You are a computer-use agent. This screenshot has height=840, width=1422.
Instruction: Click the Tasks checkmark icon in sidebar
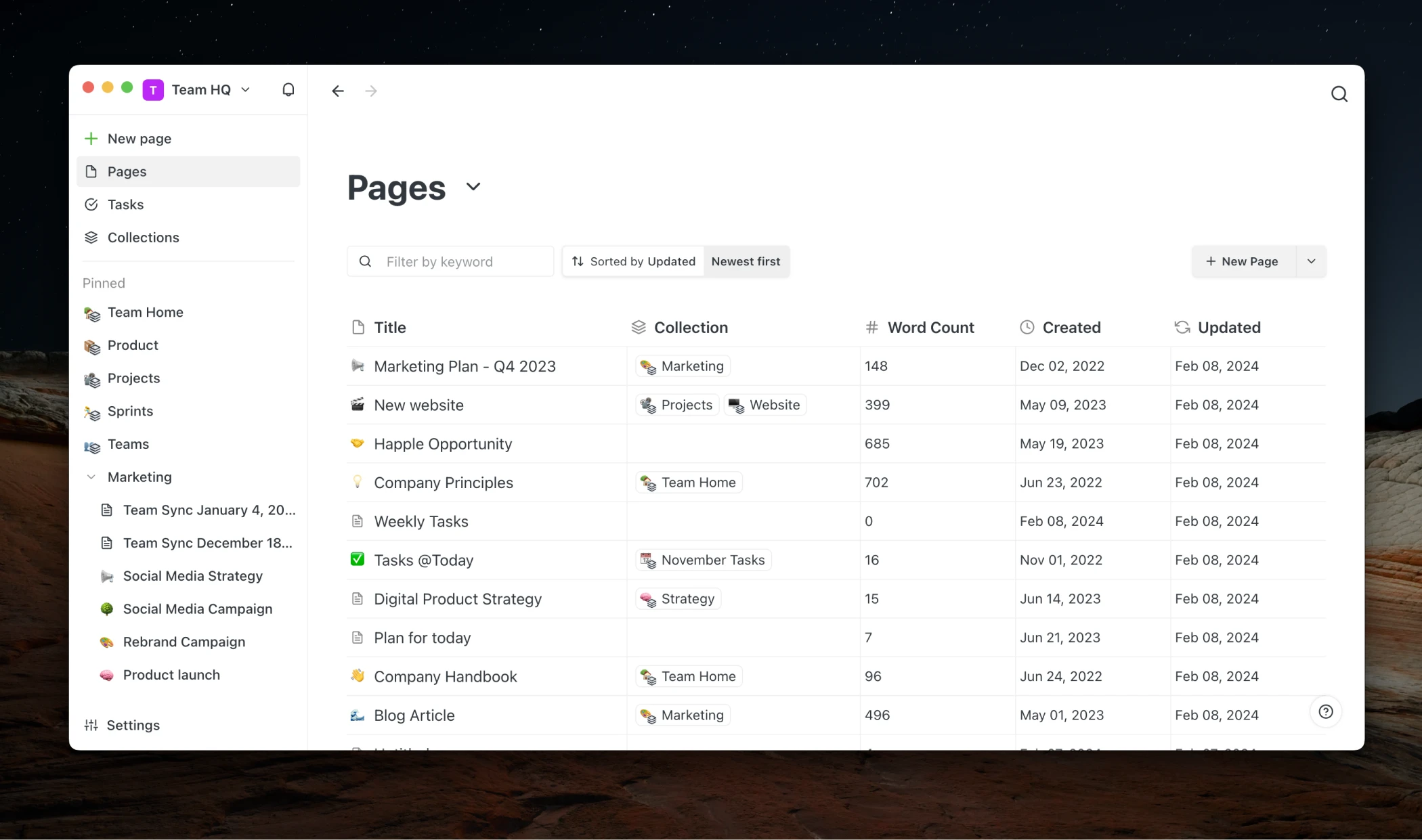point(92,204)
